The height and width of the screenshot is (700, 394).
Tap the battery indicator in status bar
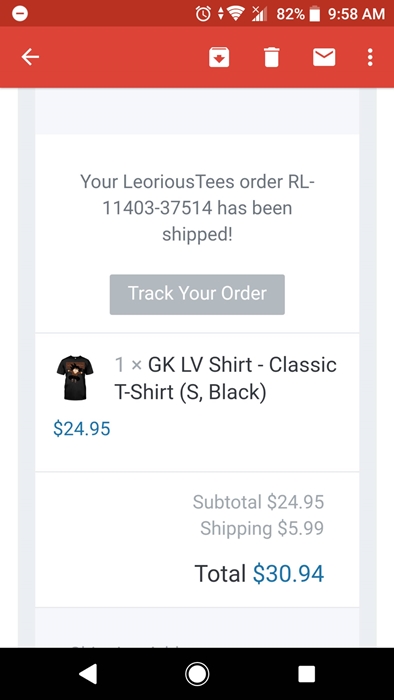[x=315, y=14]
